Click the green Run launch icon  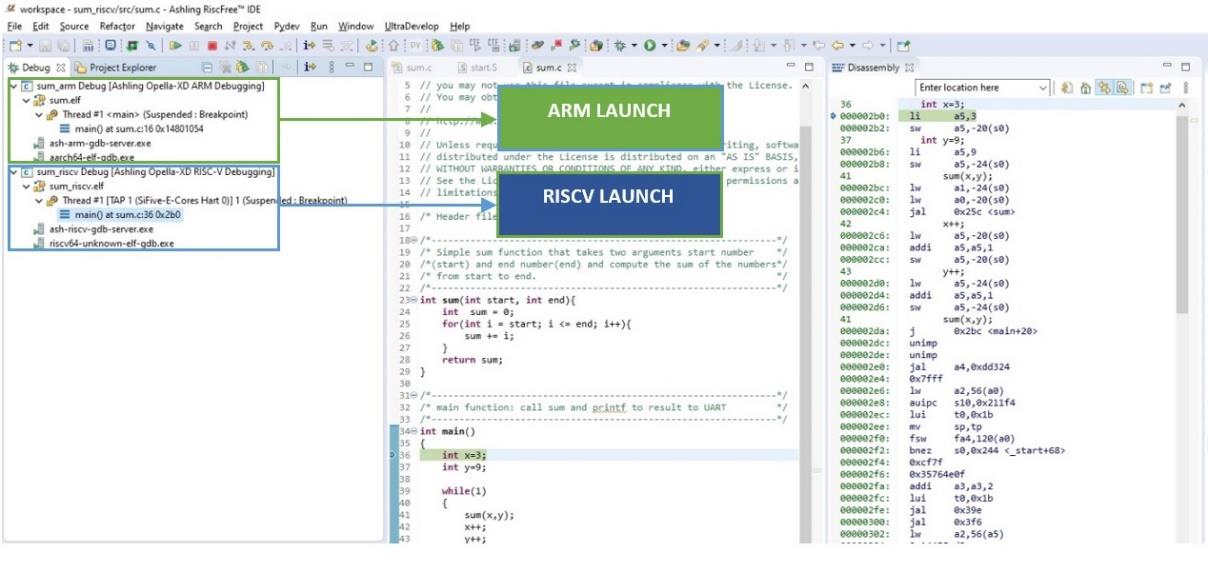click(649, 45)
